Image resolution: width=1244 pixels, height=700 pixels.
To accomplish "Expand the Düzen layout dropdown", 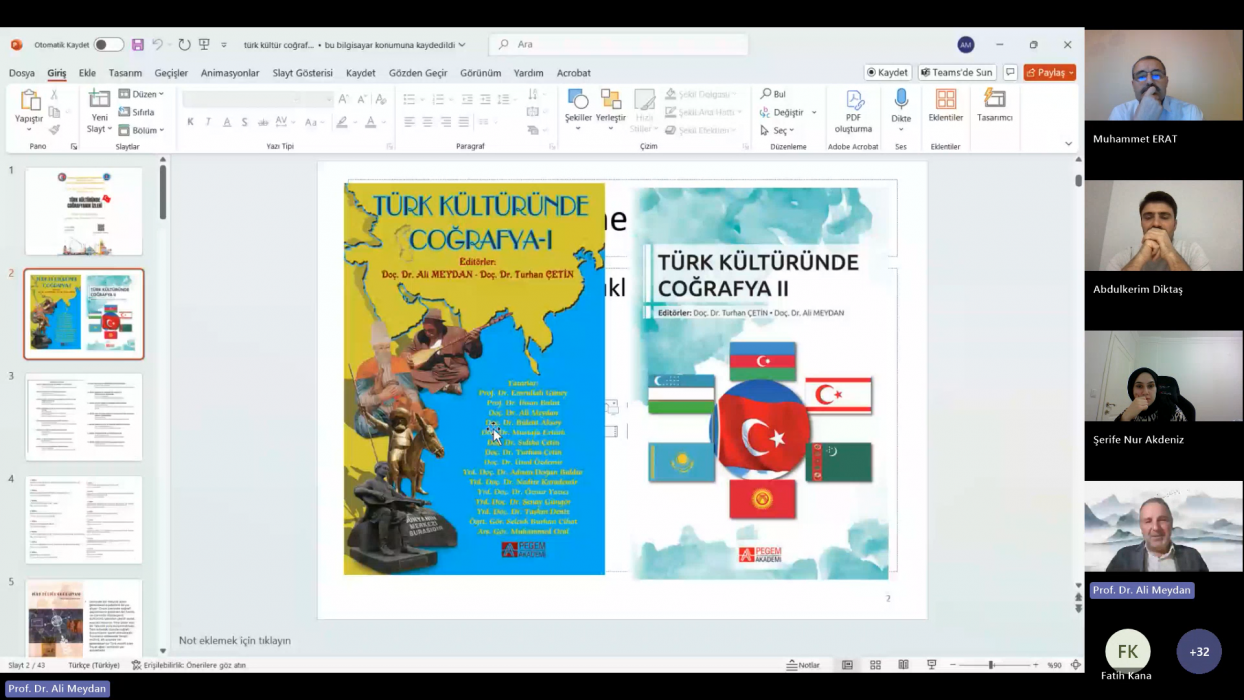I will point(141,94).
